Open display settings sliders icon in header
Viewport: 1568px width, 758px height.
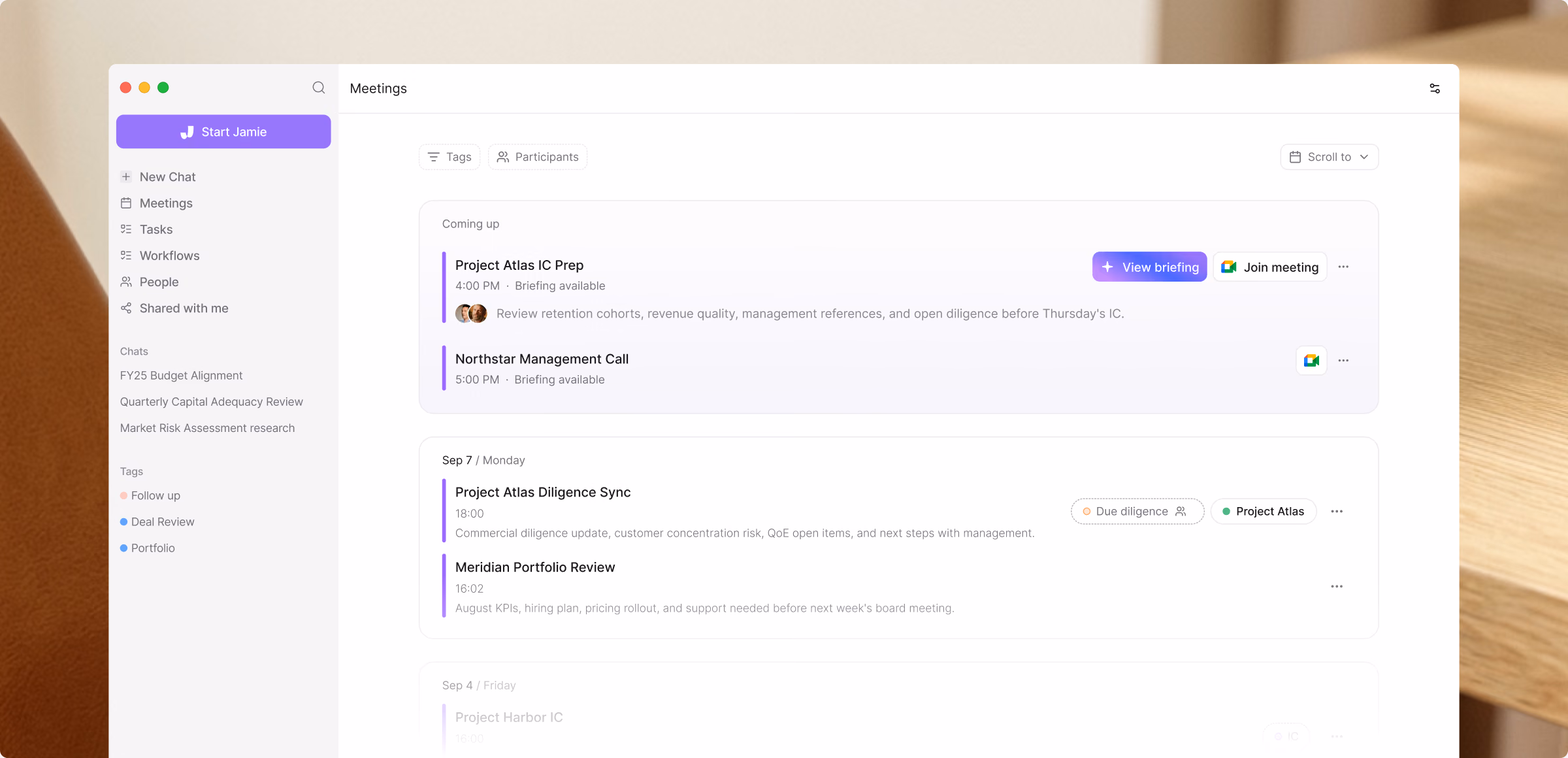(1435, 88)
